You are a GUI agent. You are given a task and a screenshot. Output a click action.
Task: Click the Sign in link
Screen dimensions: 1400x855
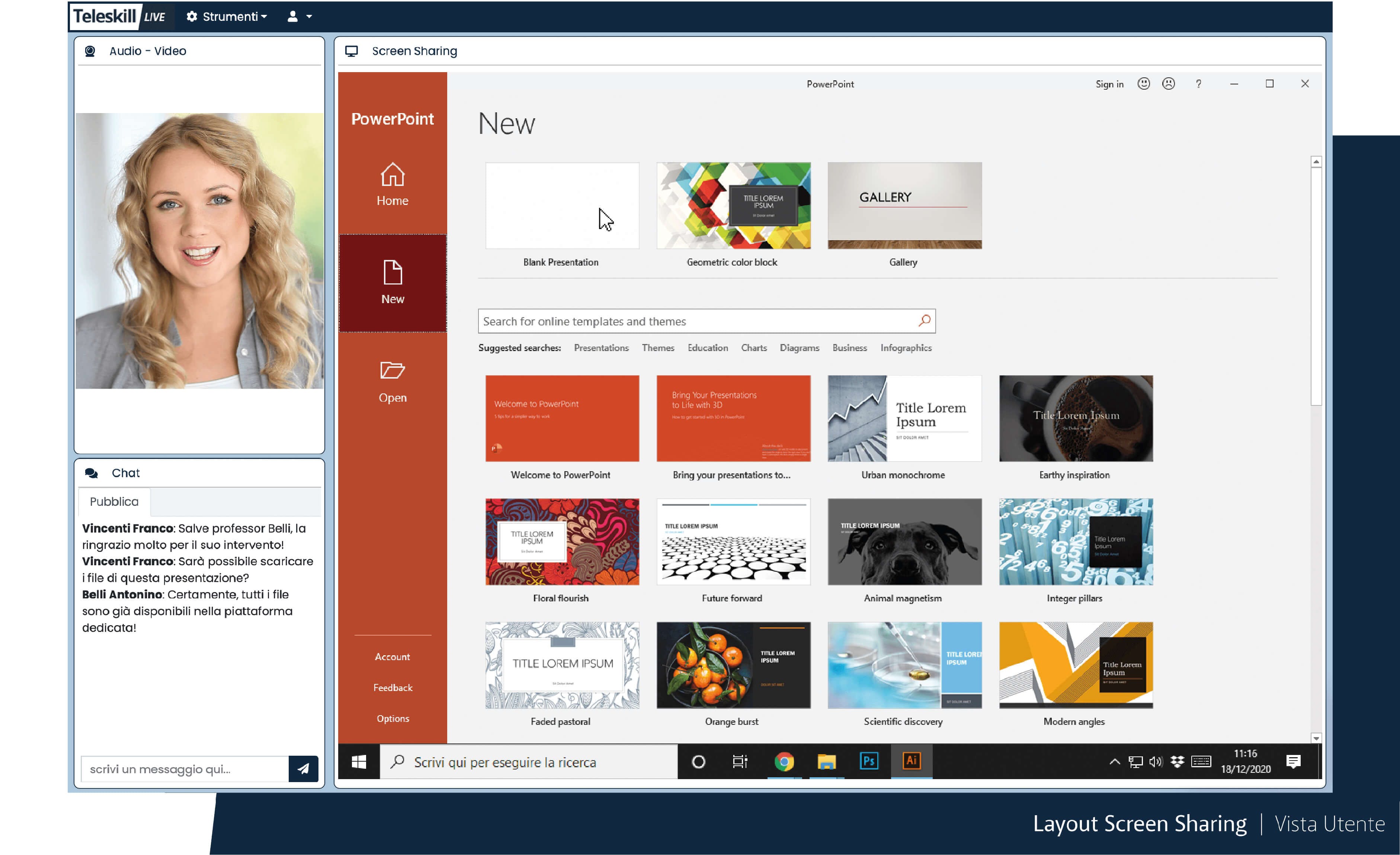pyautogui.click(x=1109, y=84)
